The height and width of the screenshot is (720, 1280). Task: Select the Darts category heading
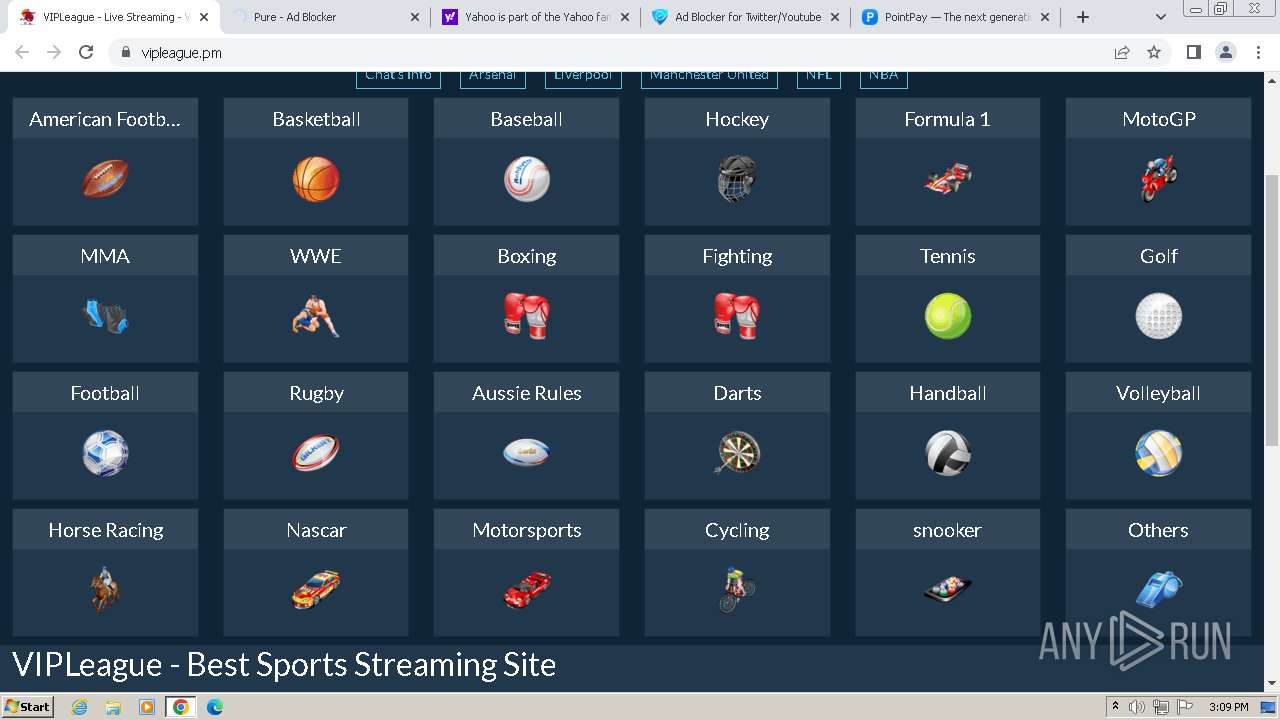[737, 393]
